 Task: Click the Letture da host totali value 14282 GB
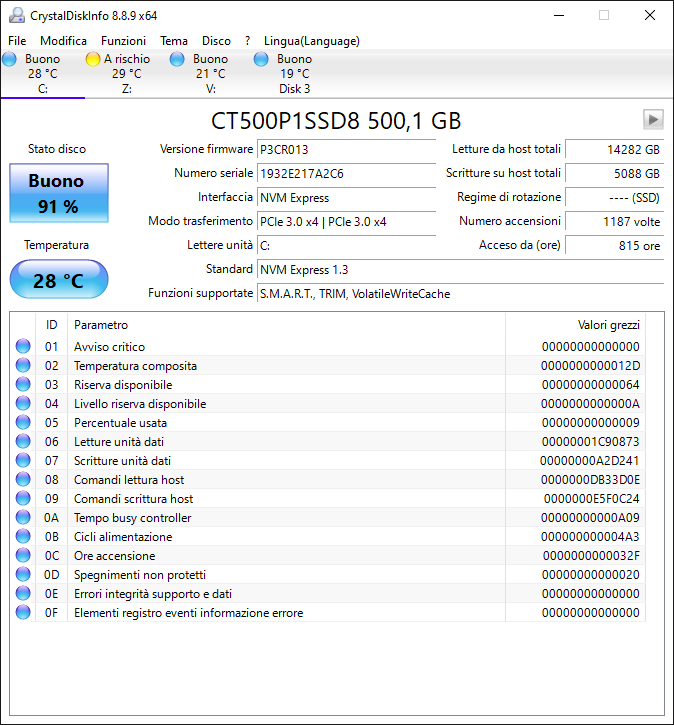614,149
